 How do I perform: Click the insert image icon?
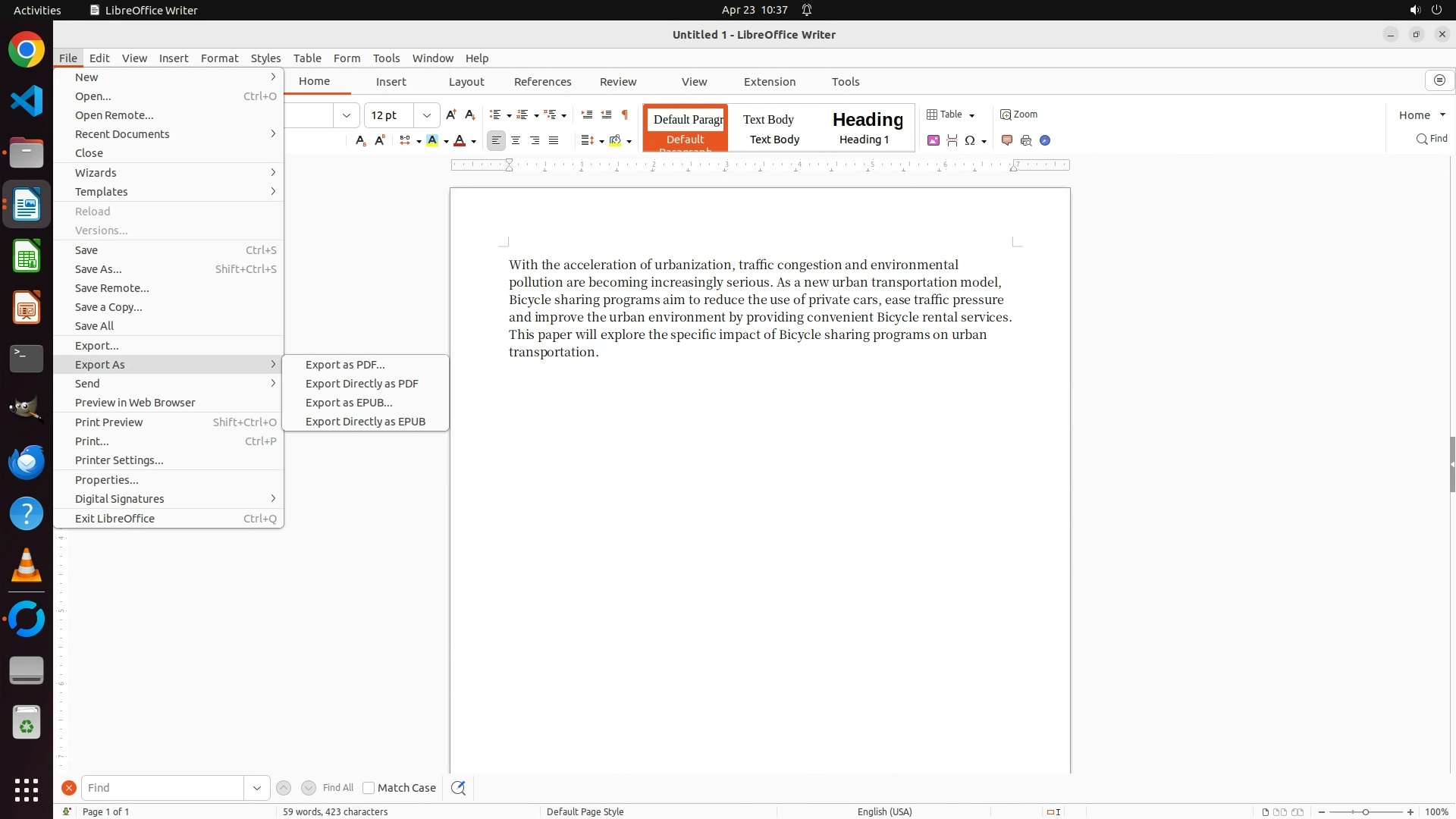[x=934, y=140]
